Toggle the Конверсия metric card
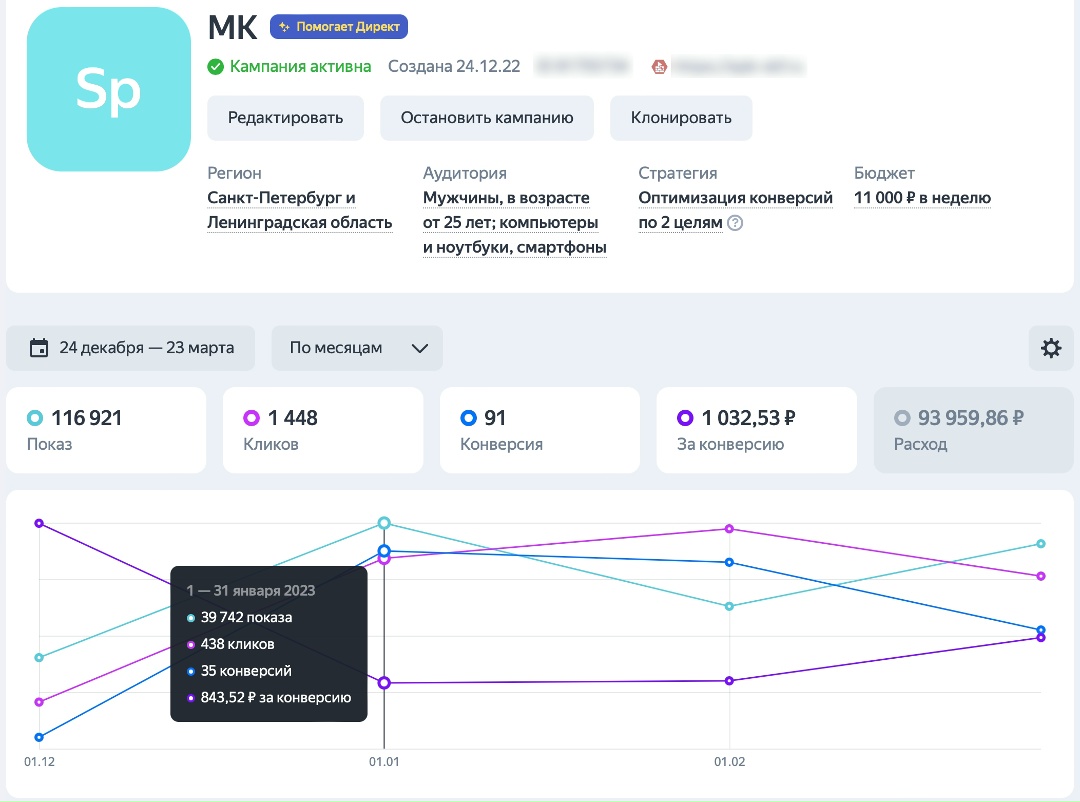Screen dimensions: 1080x802 click(539, 430)
